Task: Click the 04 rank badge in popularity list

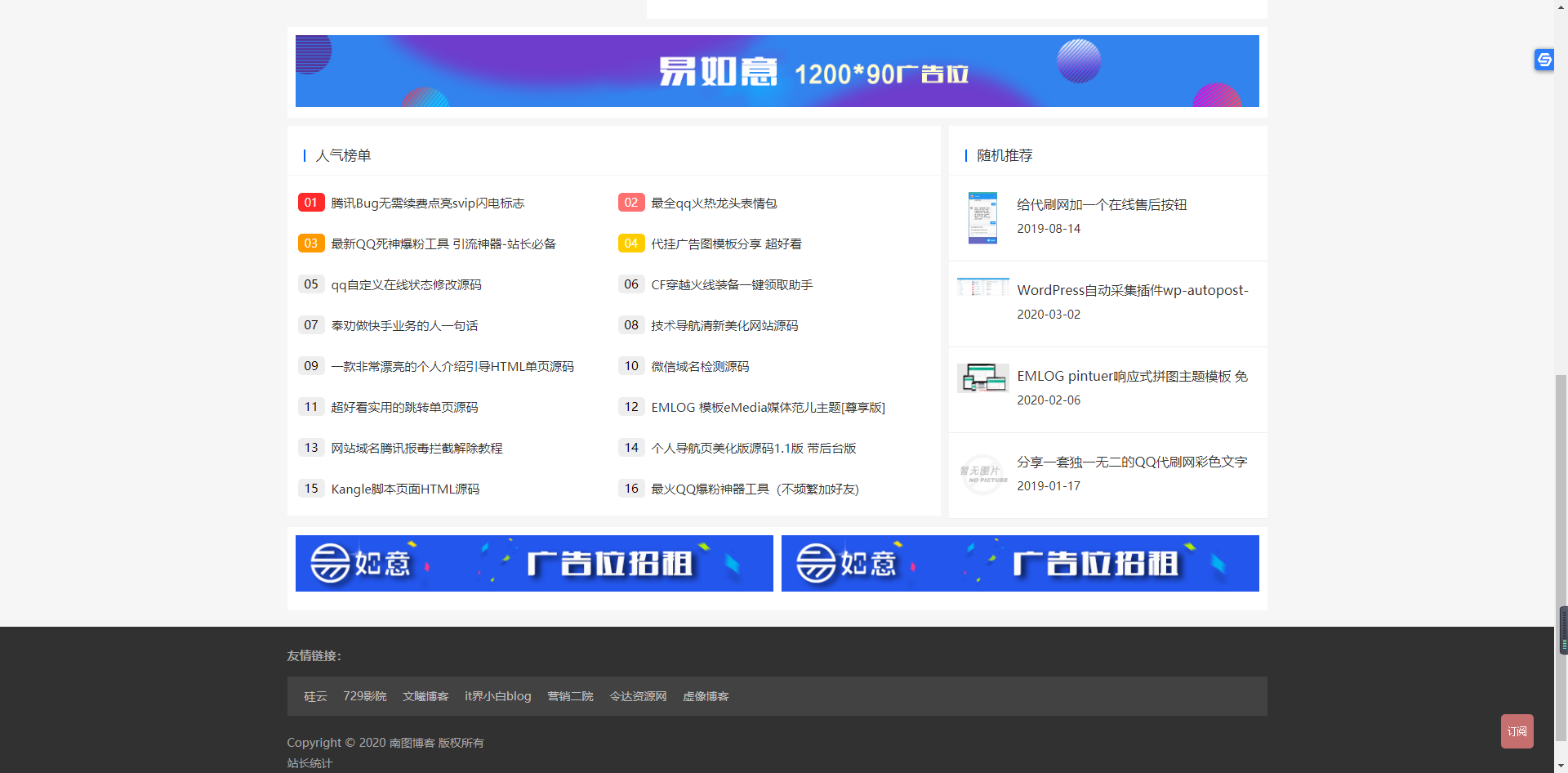Action: [630, 244]
